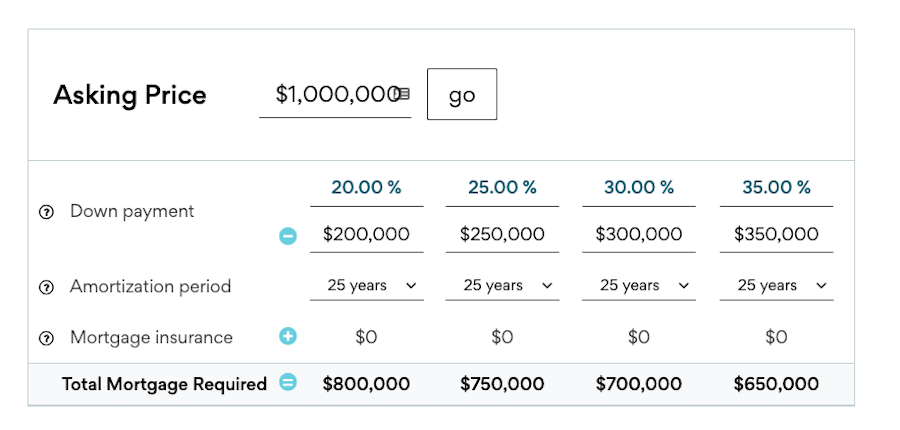Click the $1,000,000 Asking Price input
The height and width of the screenshot is (430, 900).
click(x=335, y=95)
